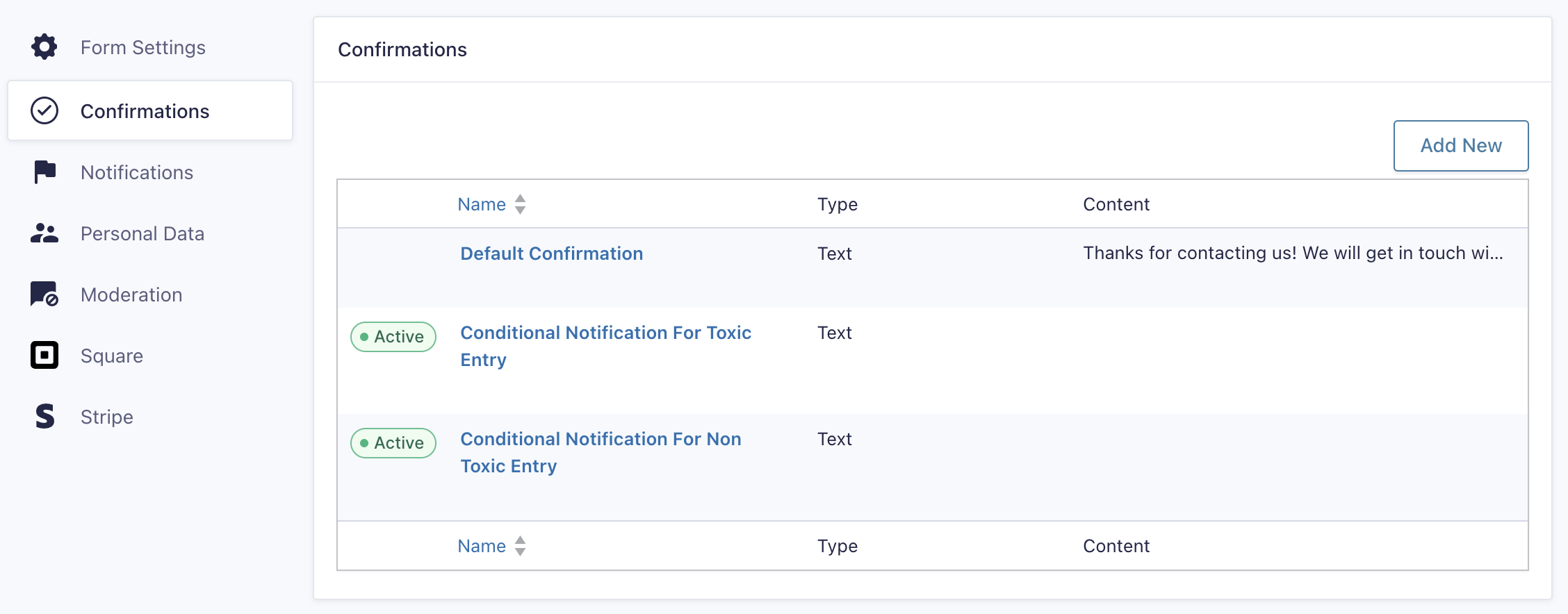This screenshot has height=614, width=1568.
Task: Select the Moderation chat-block icon
Action: click(43, 294)
